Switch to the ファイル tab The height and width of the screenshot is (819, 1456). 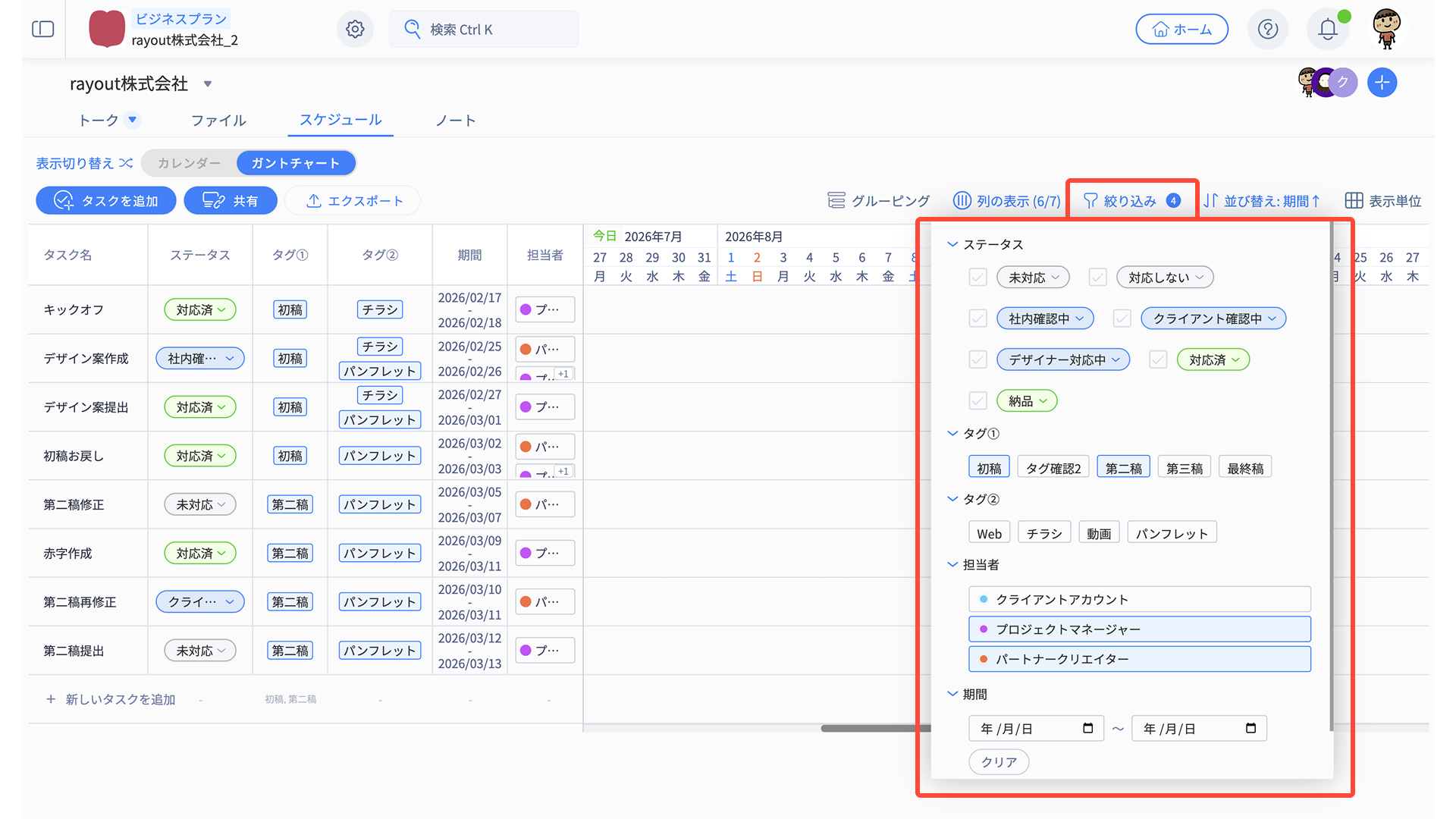point(218,121)
